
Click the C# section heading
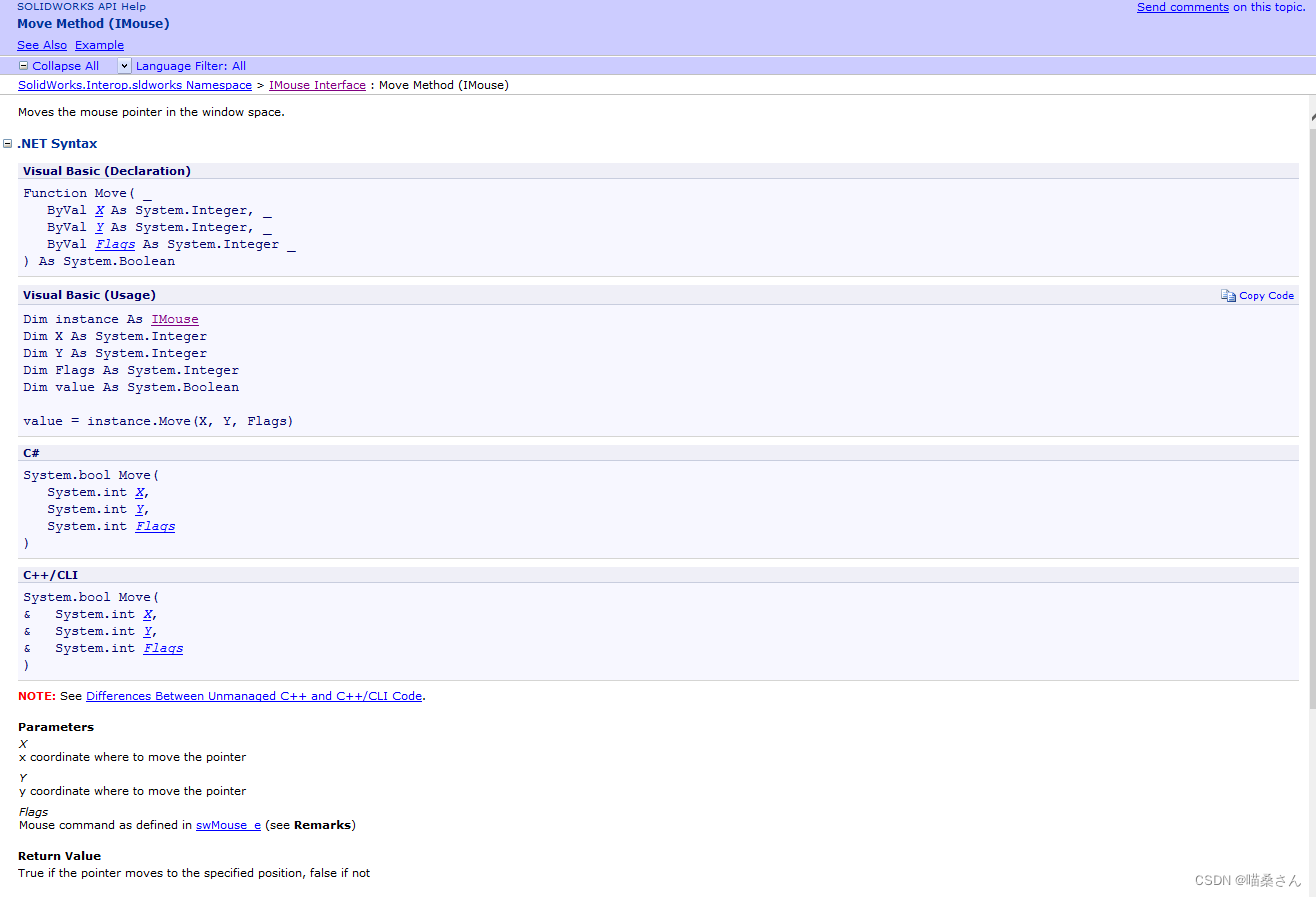click(x=33, y=453)
